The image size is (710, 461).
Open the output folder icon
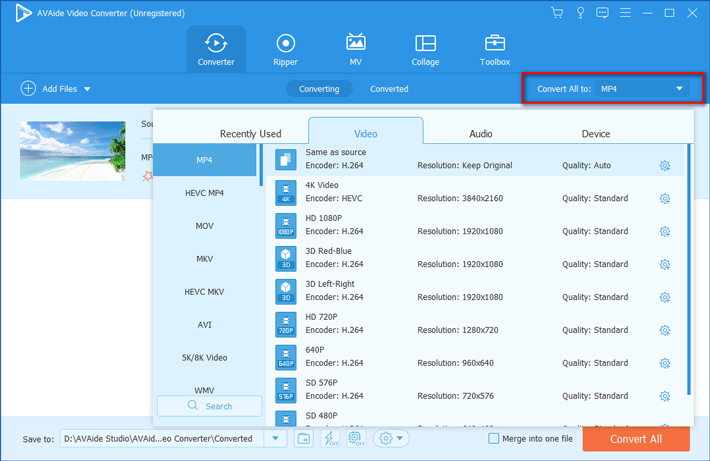304,438
